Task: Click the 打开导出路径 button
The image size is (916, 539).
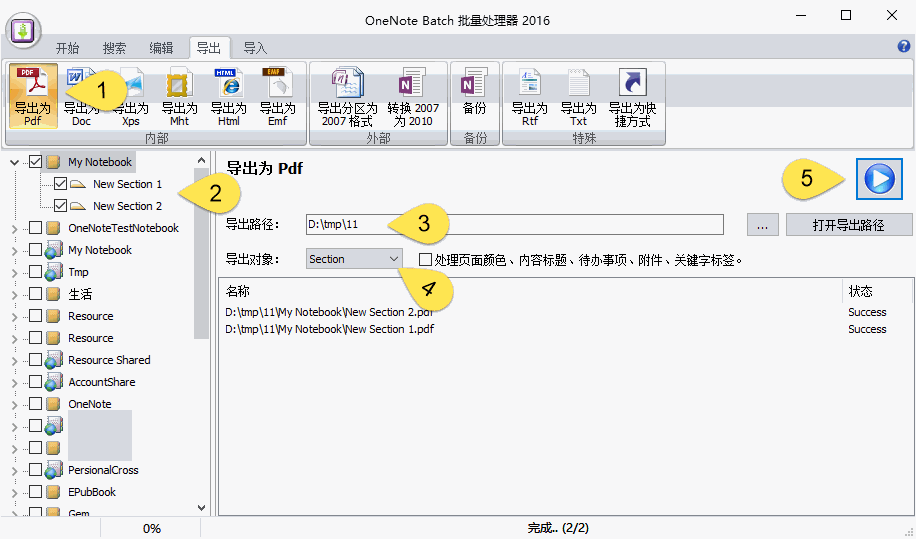Action: 848,225
